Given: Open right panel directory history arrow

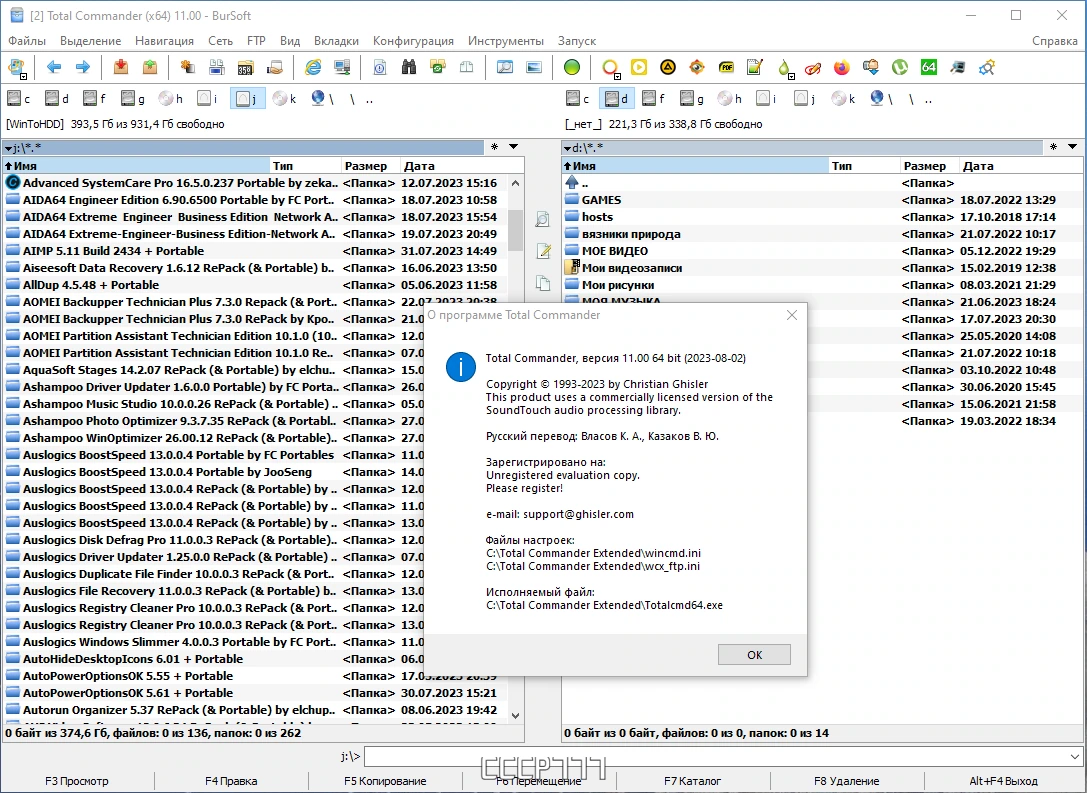Looking at the screenshot, I should [1072, 147].
